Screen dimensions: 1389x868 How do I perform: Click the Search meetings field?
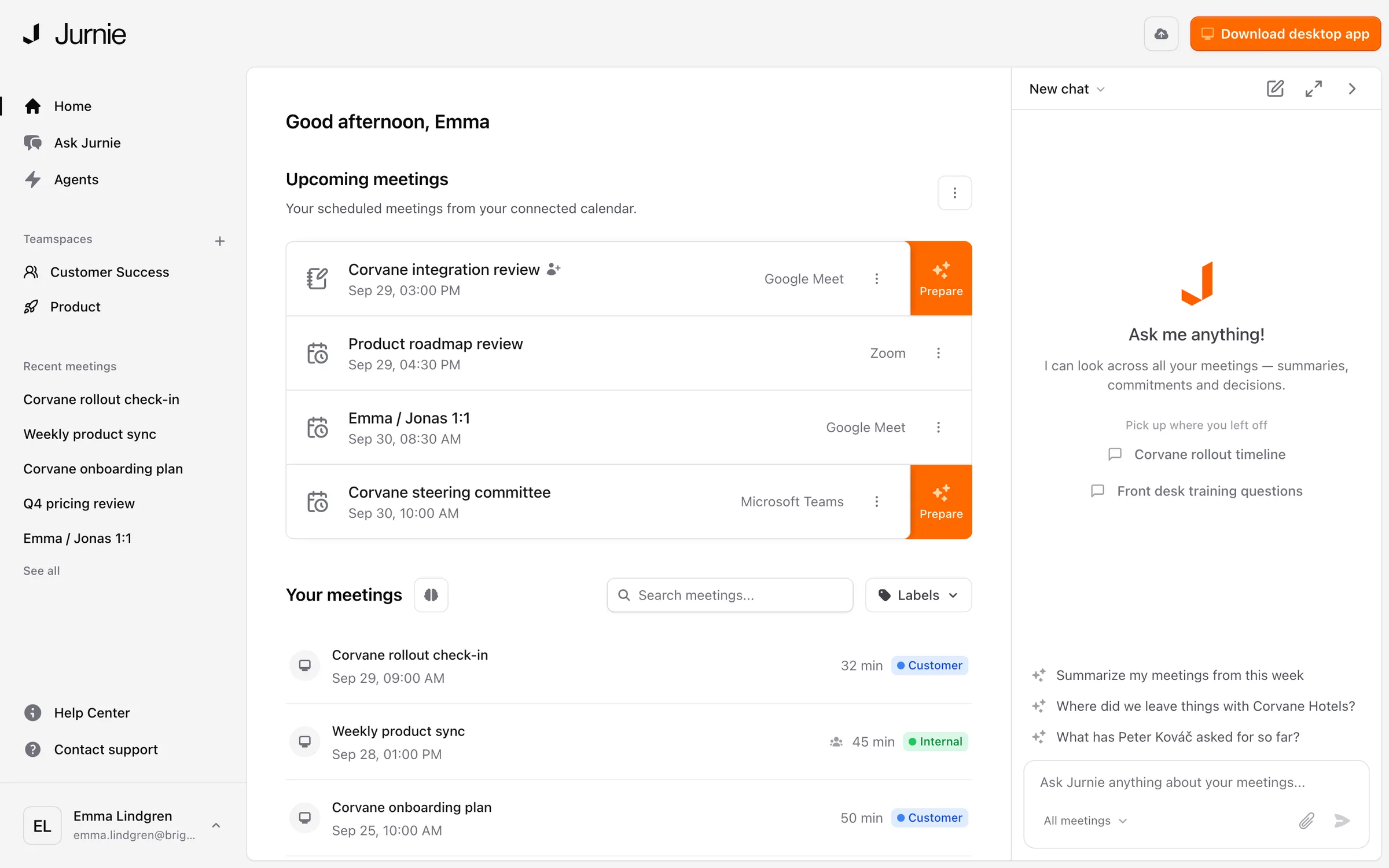point(730,595)
